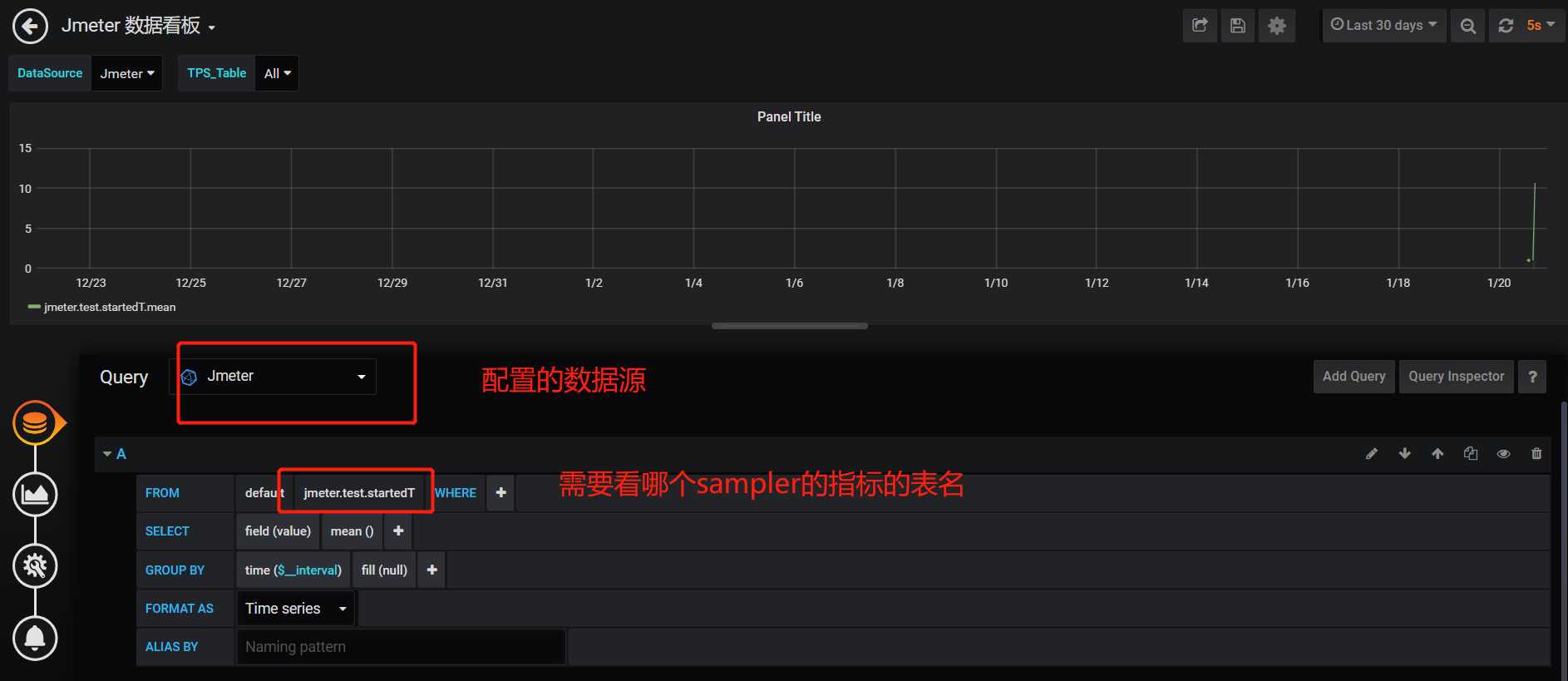Viewport: 1568px width, 681px height.
Task: Open dashboard settings gear icon
Action: coord(1277,26)
